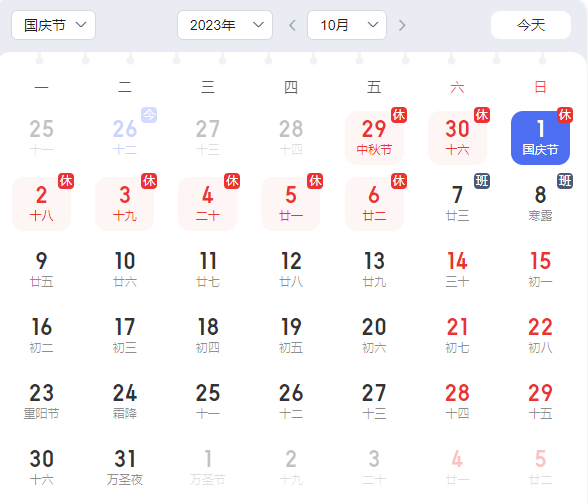This screenshot has width=588, height=504.
Task: Click the 休 badge on September 29 中秋节
Action: click(x=399, y=115)
